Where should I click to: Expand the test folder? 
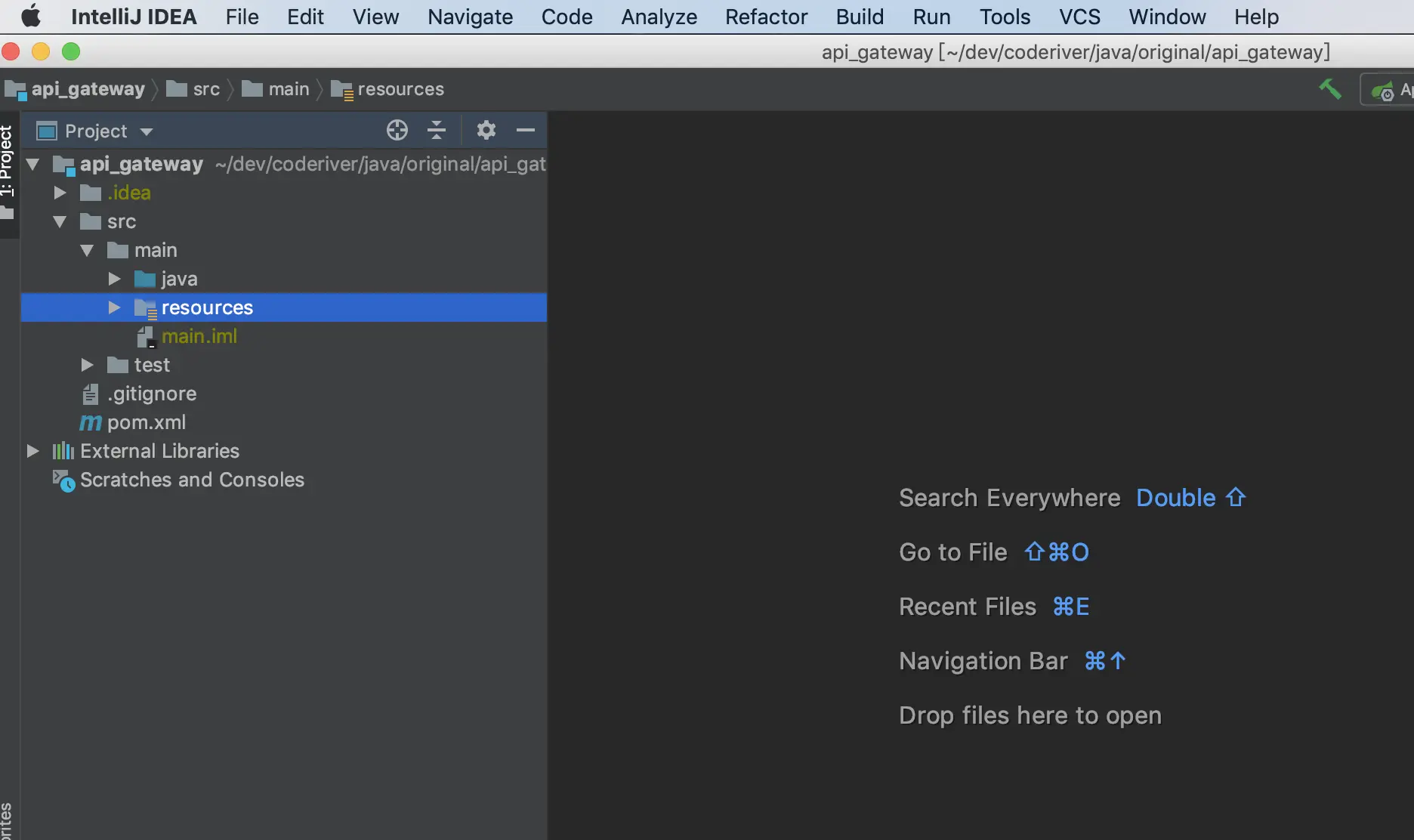coord(87,365)
